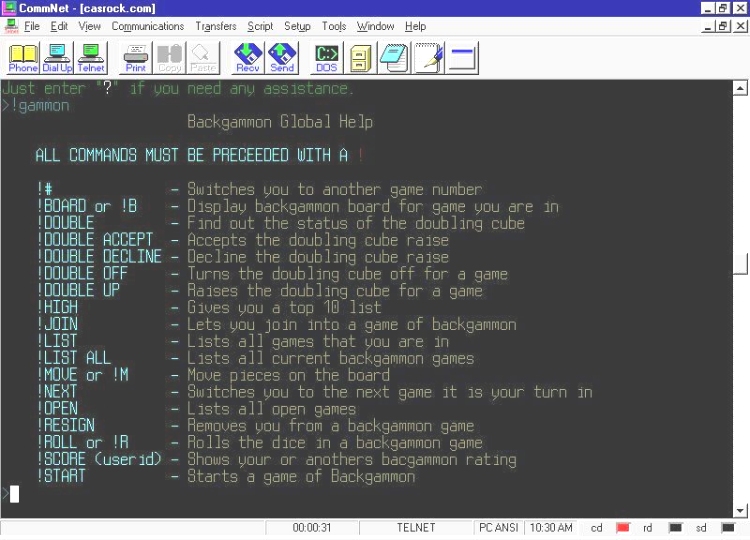Open the Communications menu

point(148,26)
